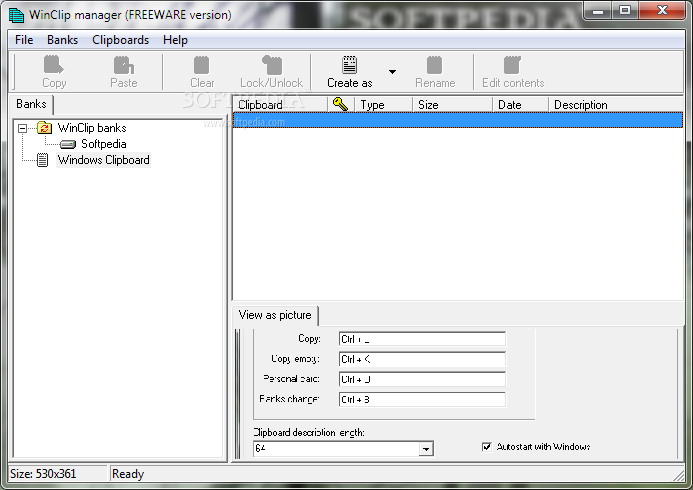Click the Copy hotkey input field

click(422, 339)
